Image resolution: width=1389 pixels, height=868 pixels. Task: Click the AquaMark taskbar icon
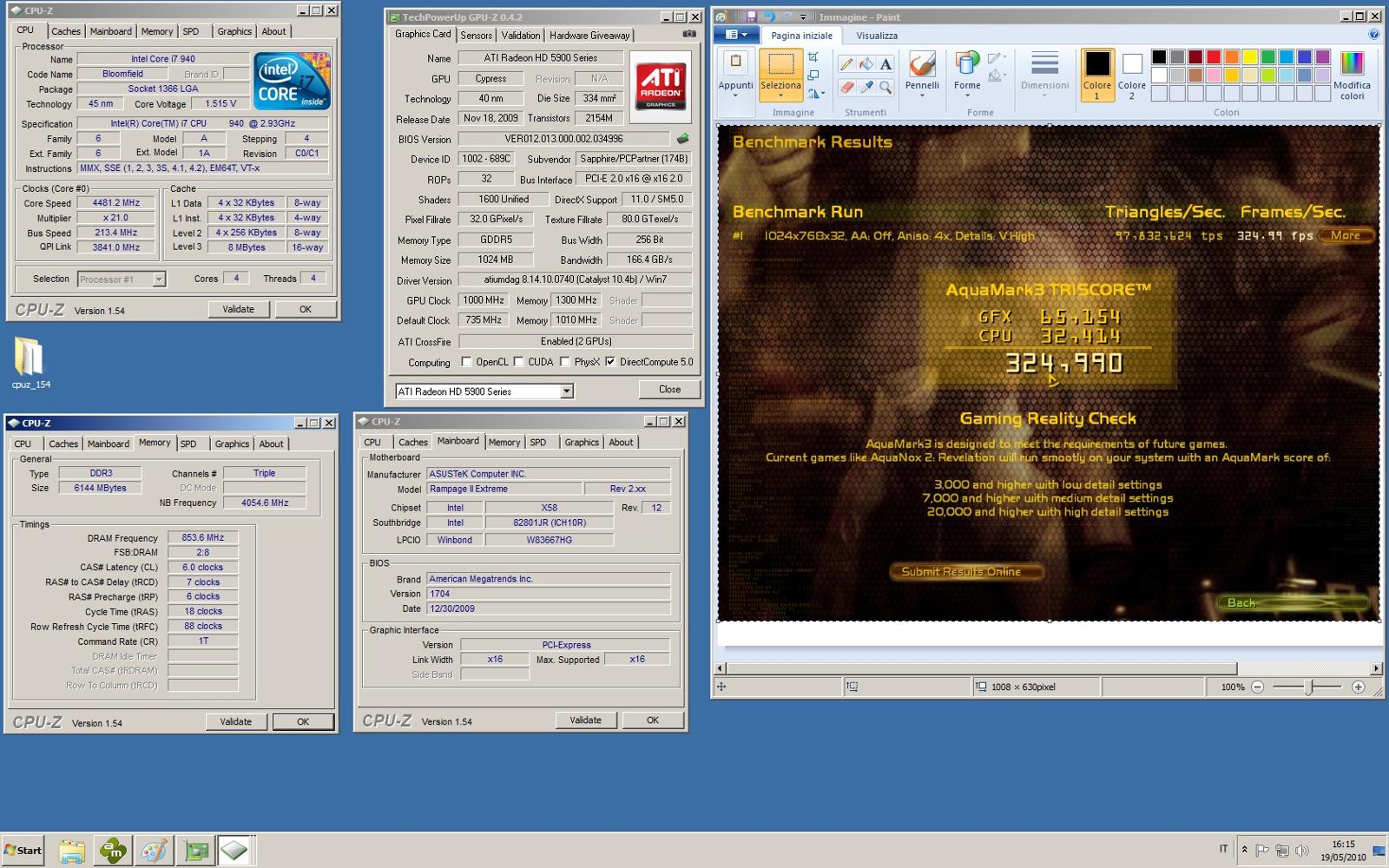coord(113,851)
